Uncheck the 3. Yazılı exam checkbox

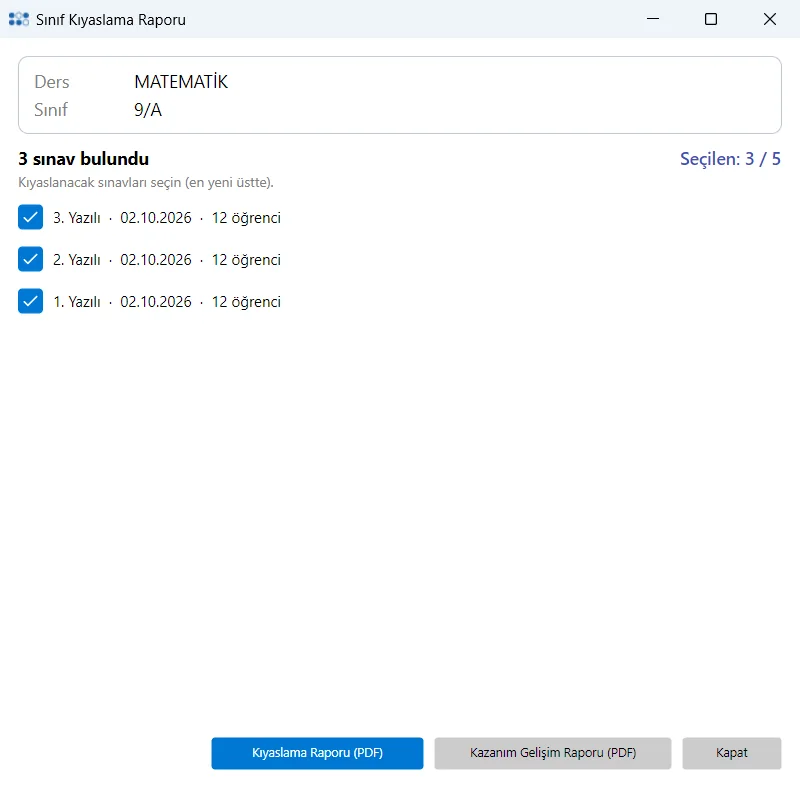click(31, 217)
